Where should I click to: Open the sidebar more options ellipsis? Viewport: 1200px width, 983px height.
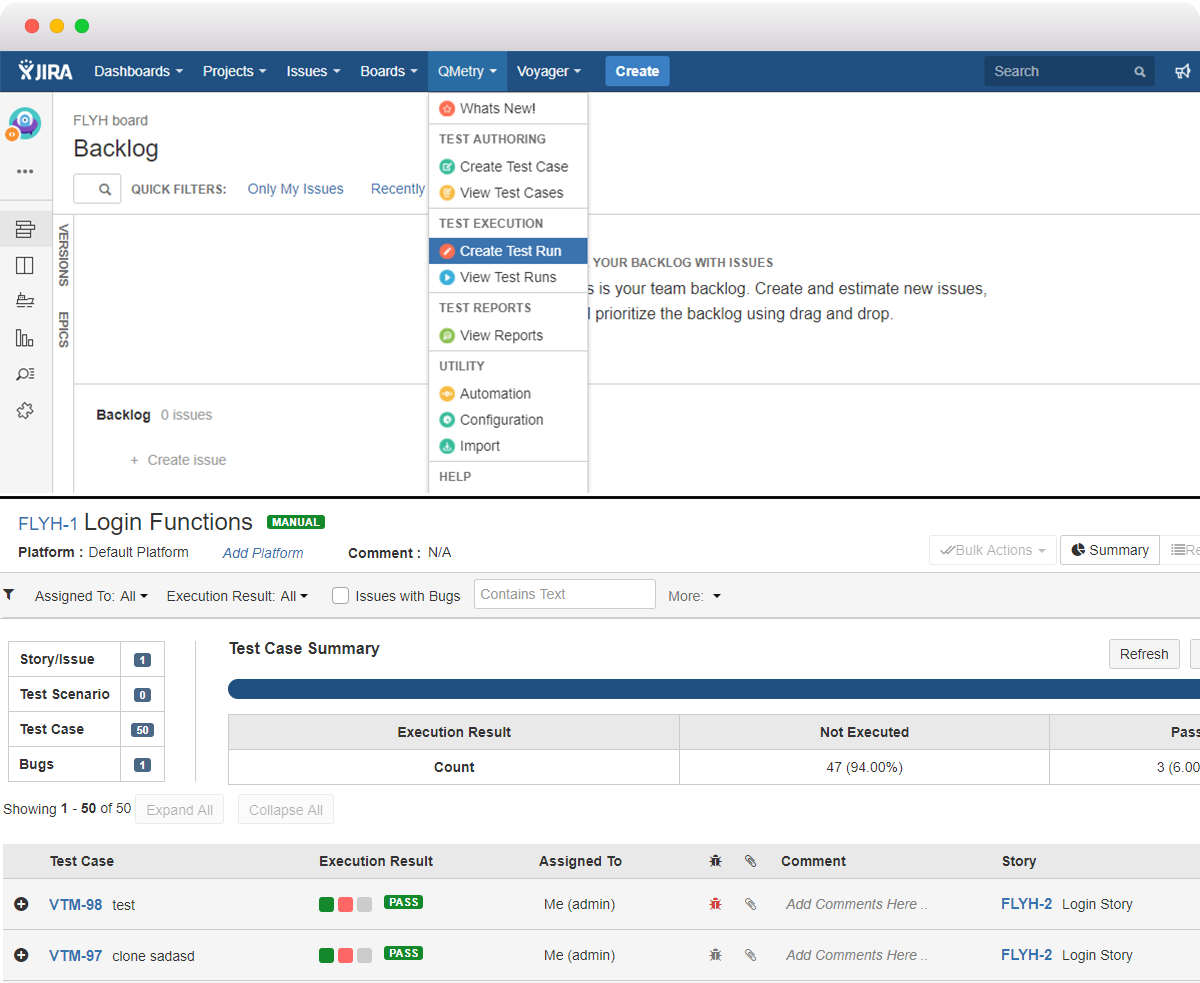point(25,171)
